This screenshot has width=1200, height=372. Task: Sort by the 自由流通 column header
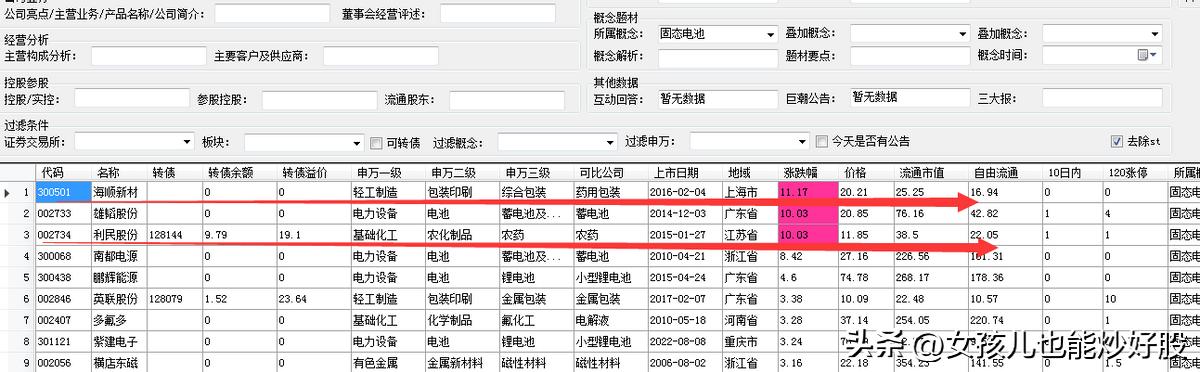point(1004,172)
